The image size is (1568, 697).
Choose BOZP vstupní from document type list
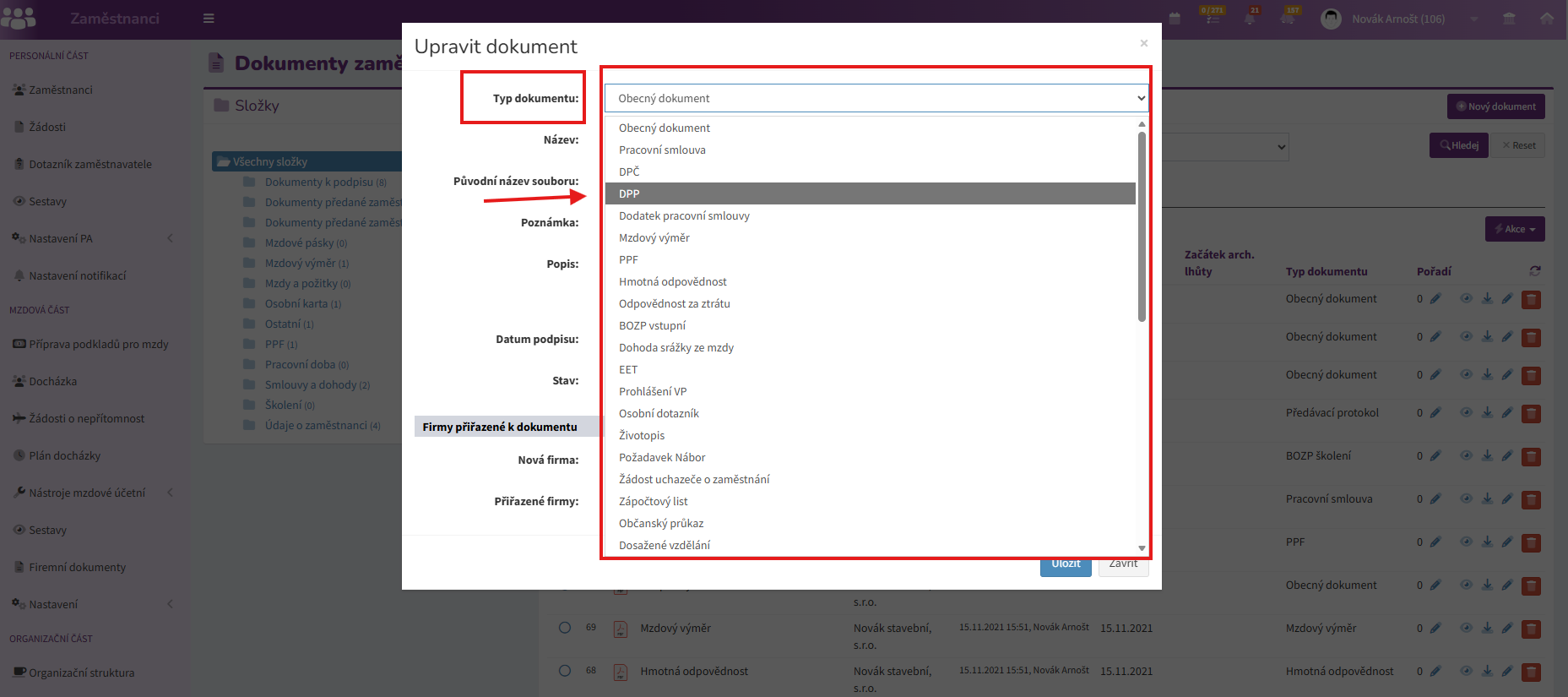pos(871,325)
